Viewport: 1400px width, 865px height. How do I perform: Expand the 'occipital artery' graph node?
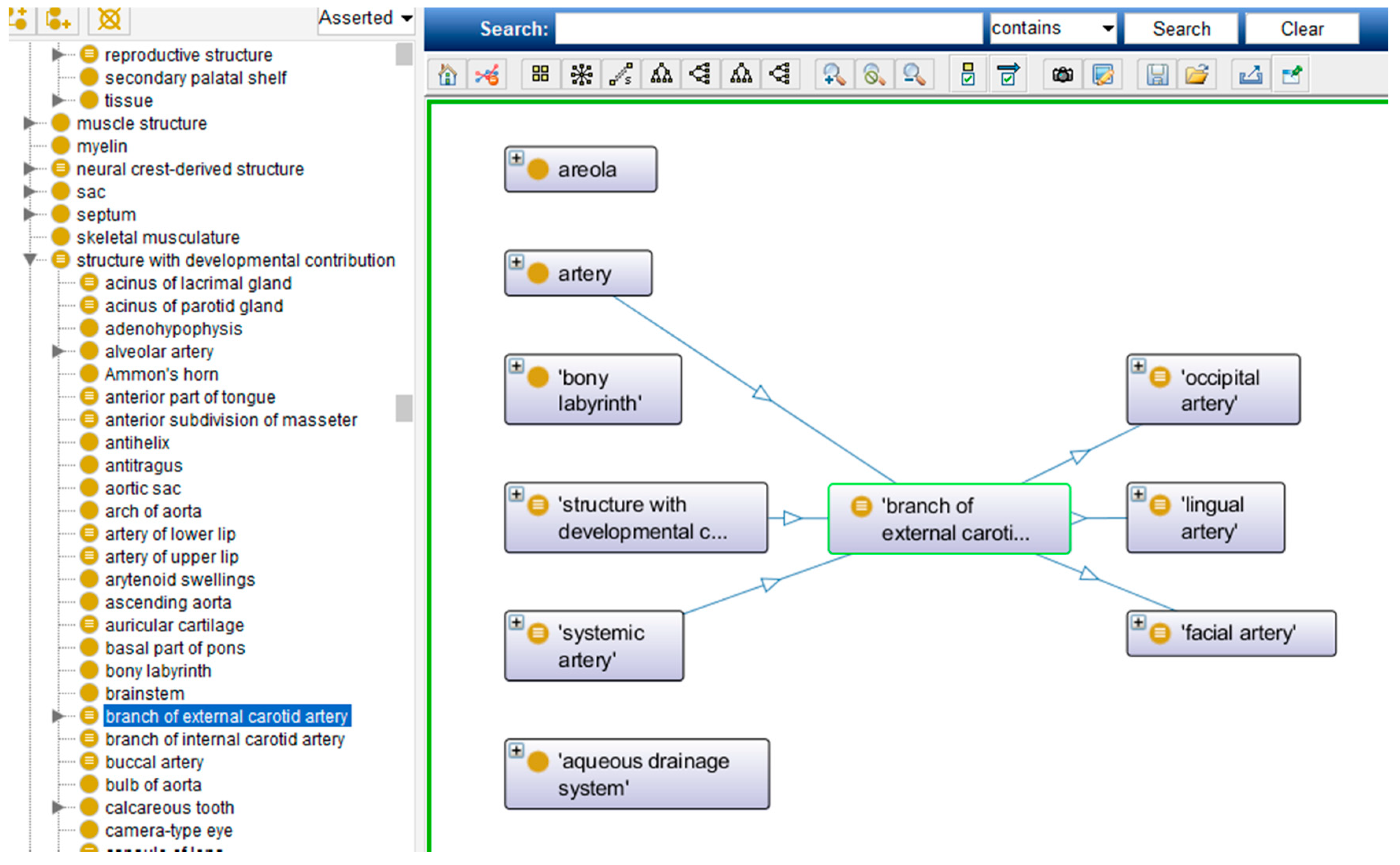[1138, 367]
